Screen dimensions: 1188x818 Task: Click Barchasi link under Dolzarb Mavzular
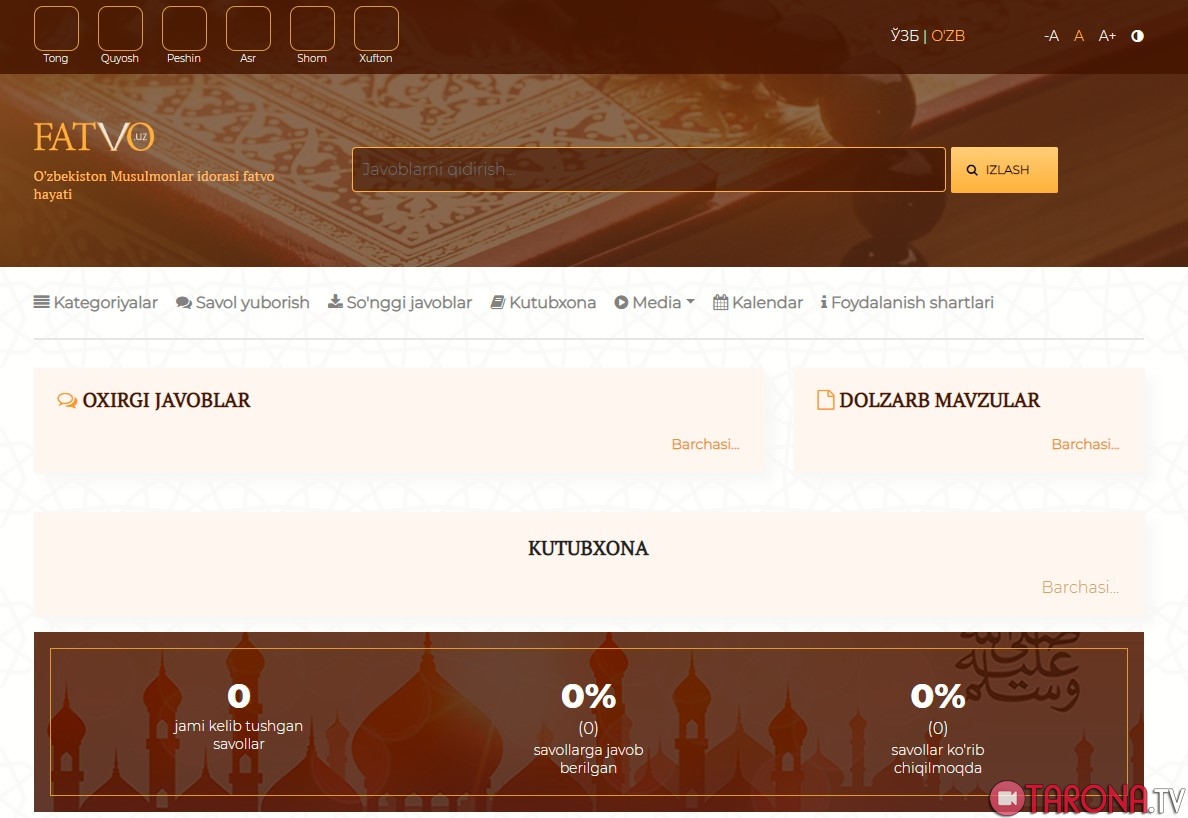click(1085, 444)
